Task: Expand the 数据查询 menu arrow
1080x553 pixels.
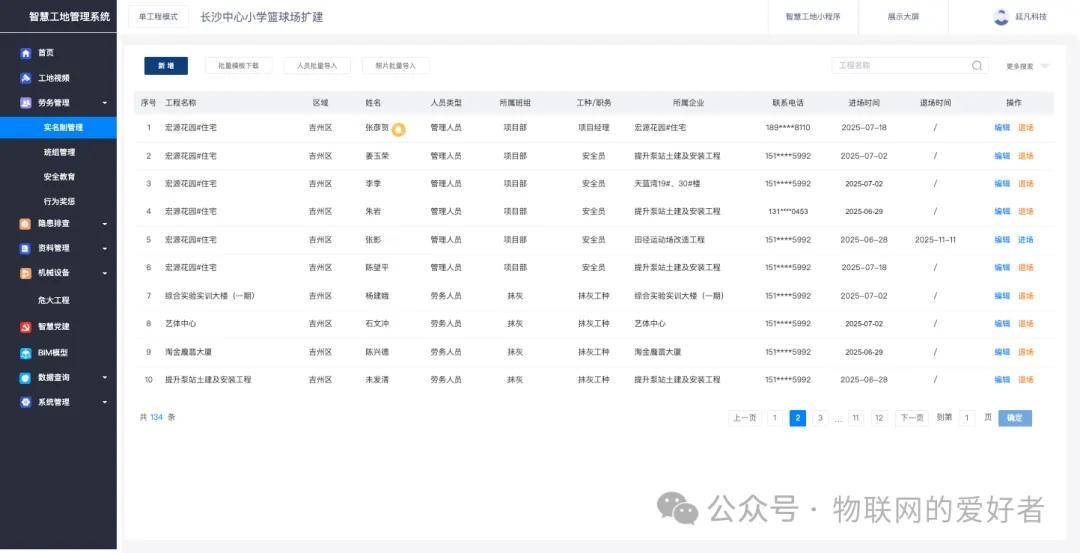Action: click(105, 377)
